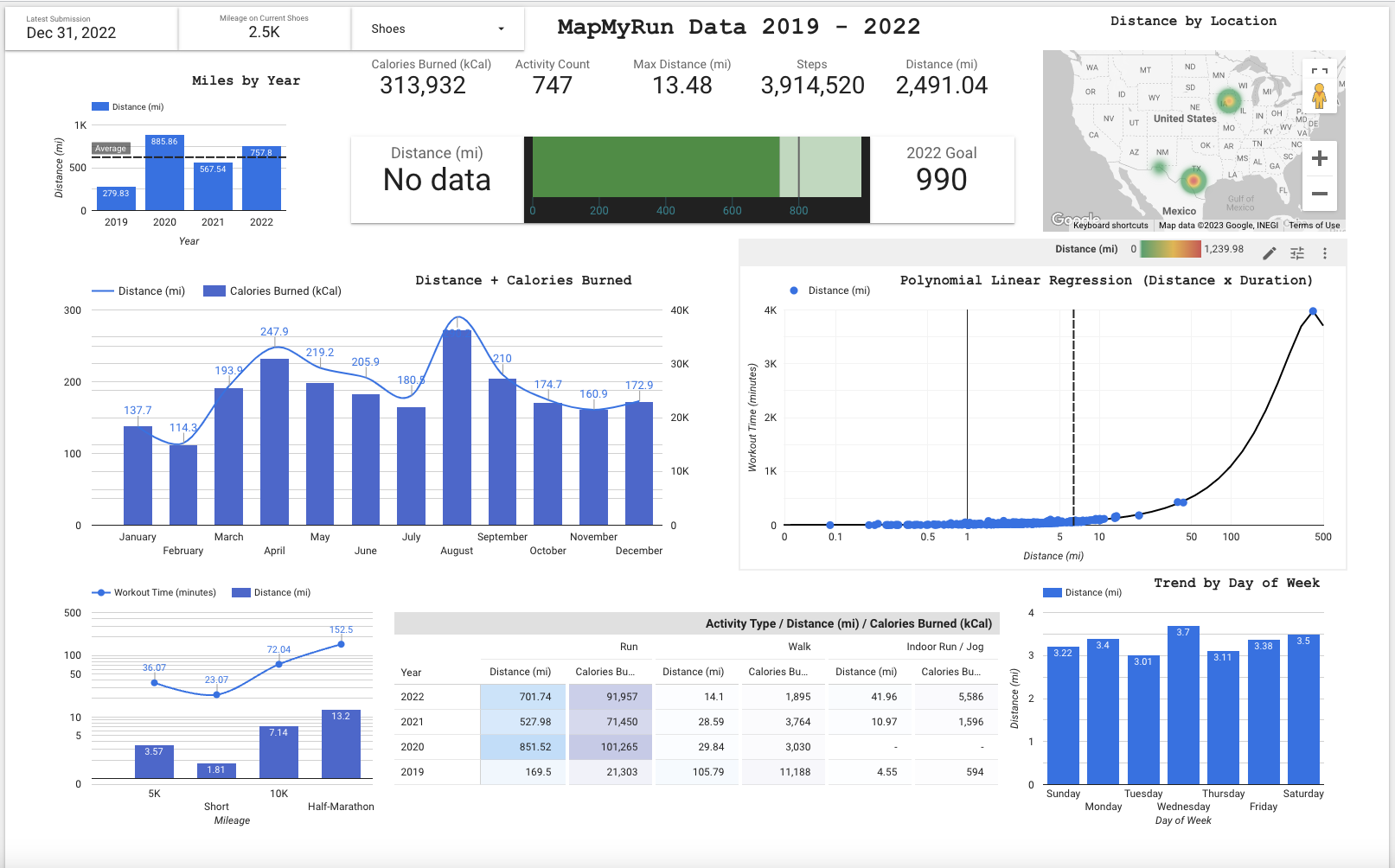Click the Activity Count 747 scorecard
Image resolution: width=1395 pixels, height=868 pixels.
552,79
